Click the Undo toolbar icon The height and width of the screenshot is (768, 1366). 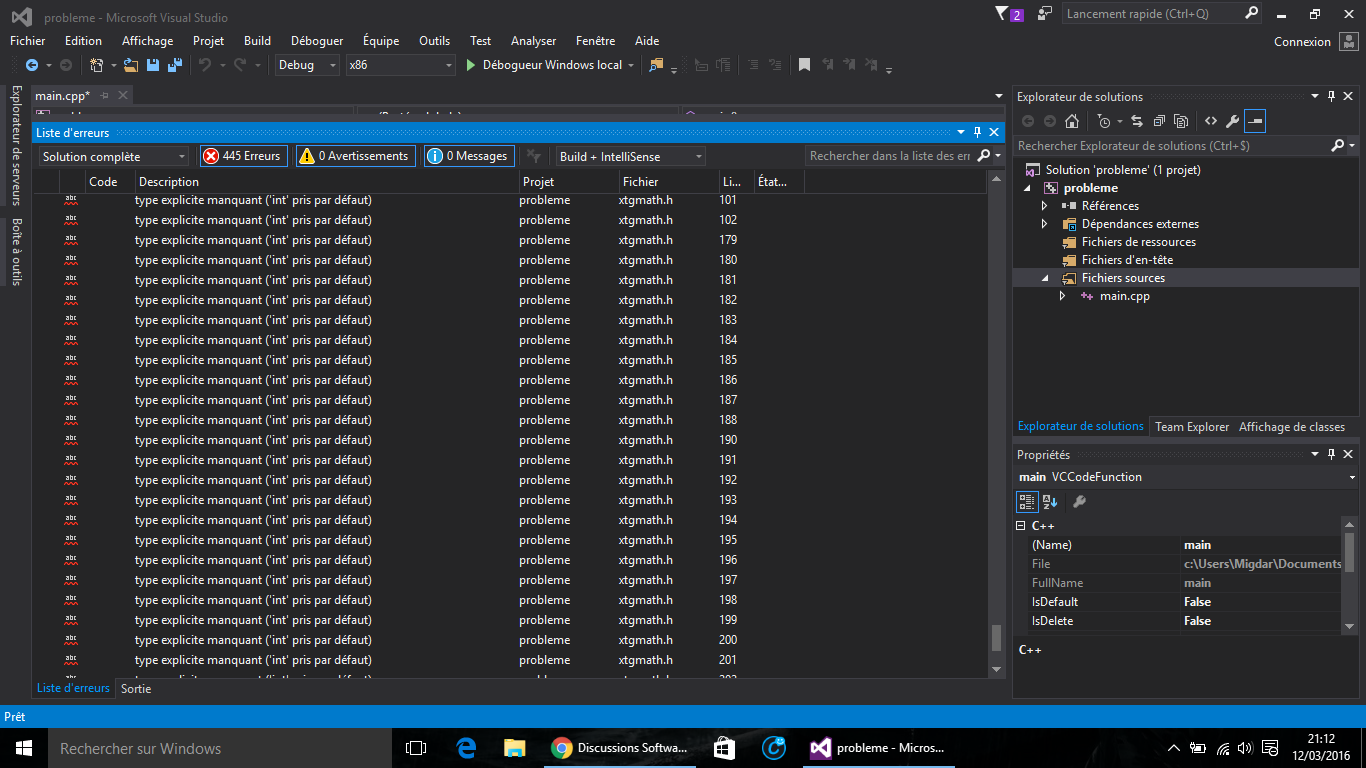pos(205,64)
